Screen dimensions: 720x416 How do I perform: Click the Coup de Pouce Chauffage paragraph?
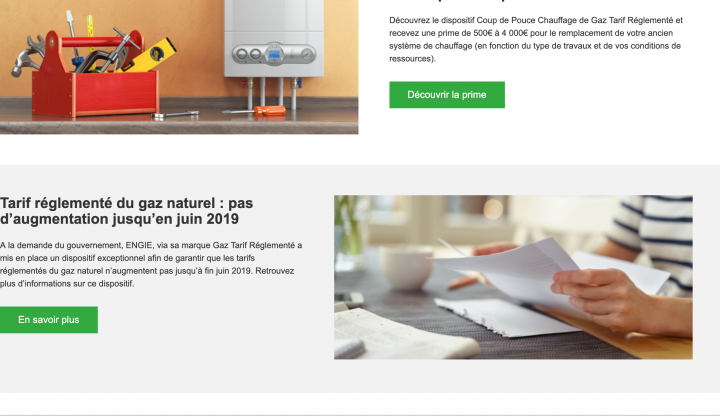point(535,39)
